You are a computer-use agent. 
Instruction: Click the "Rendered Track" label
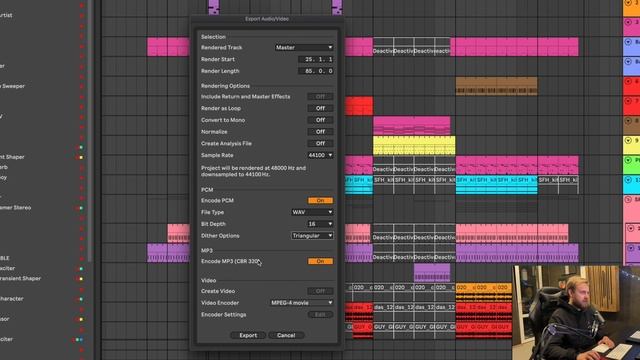coord(221,47)
